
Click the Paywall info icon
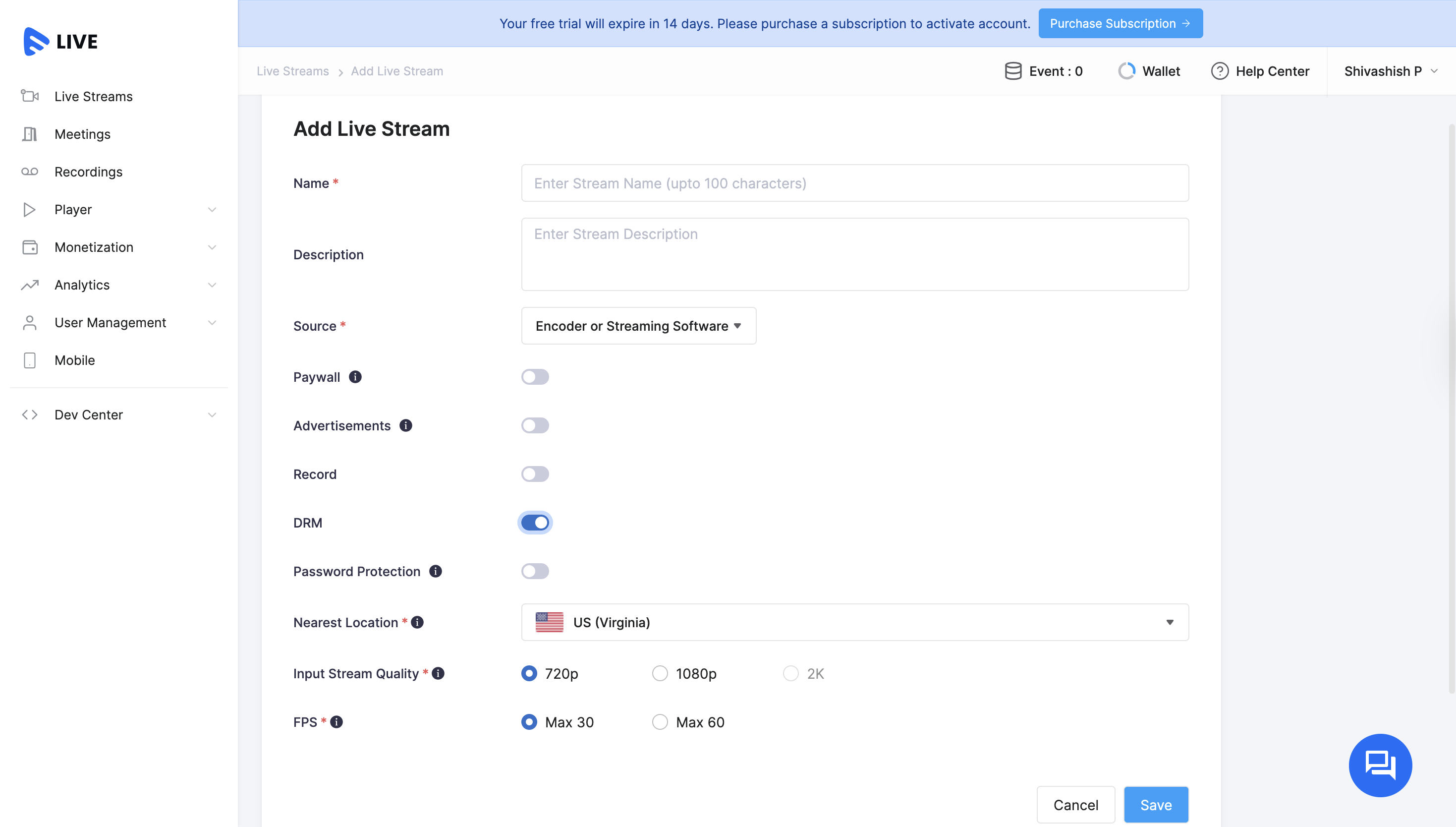click(355, 377)
